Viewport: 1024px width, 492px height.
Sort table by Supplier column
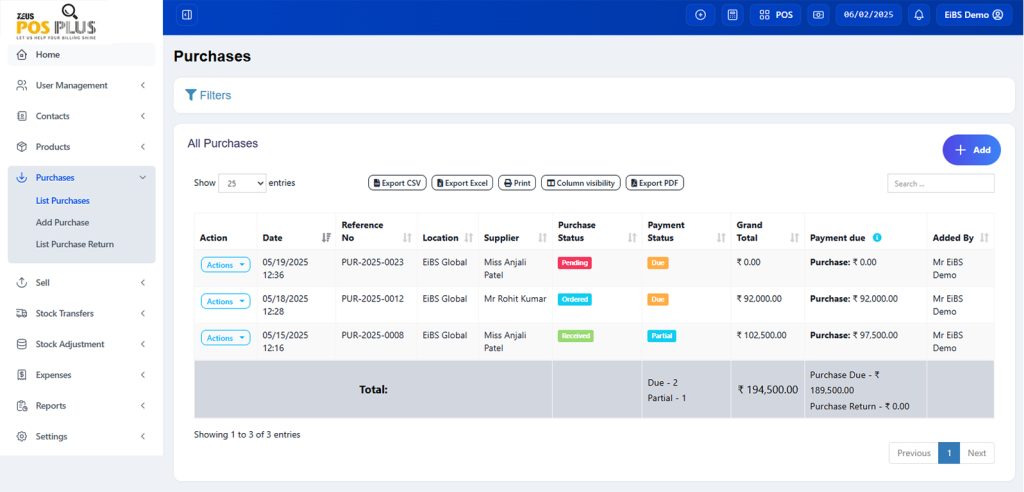coord(542,238)
